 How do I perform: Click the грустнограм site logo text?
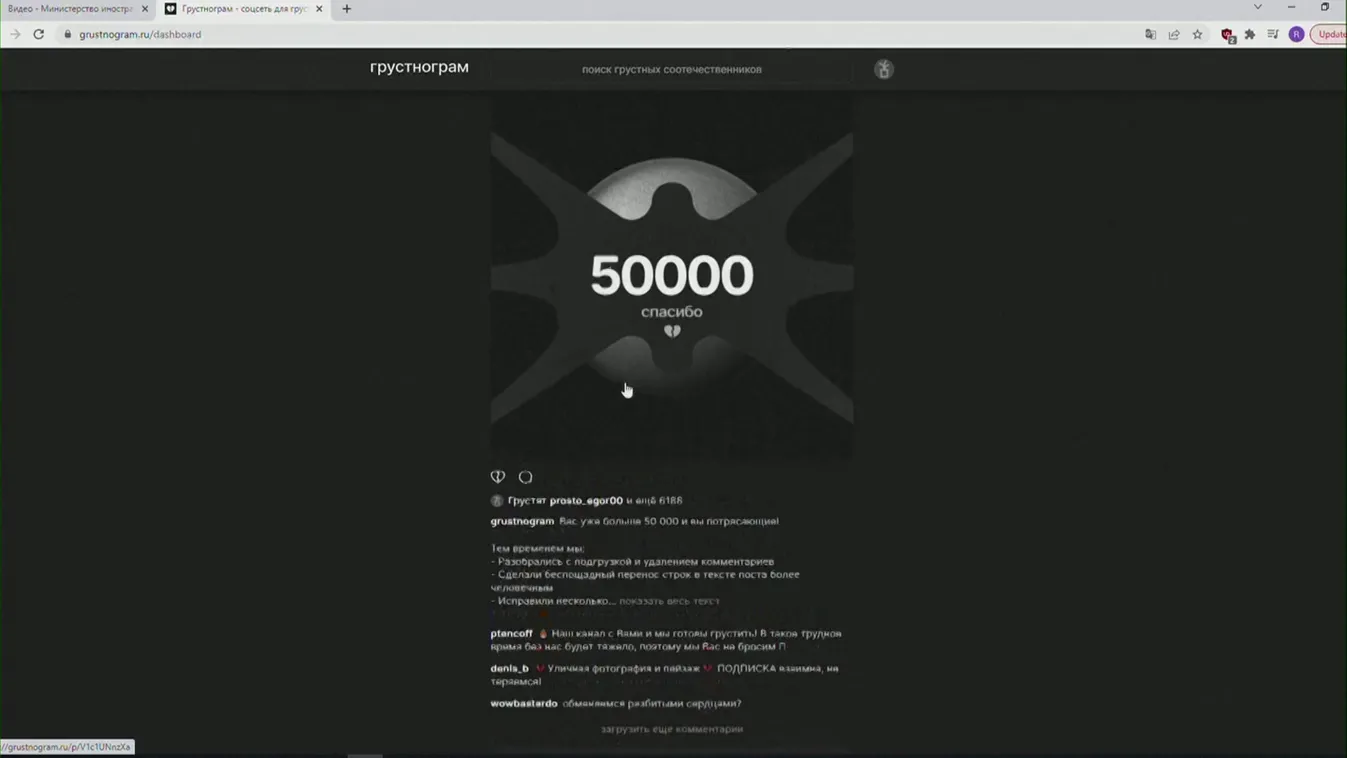click(418, 67)
